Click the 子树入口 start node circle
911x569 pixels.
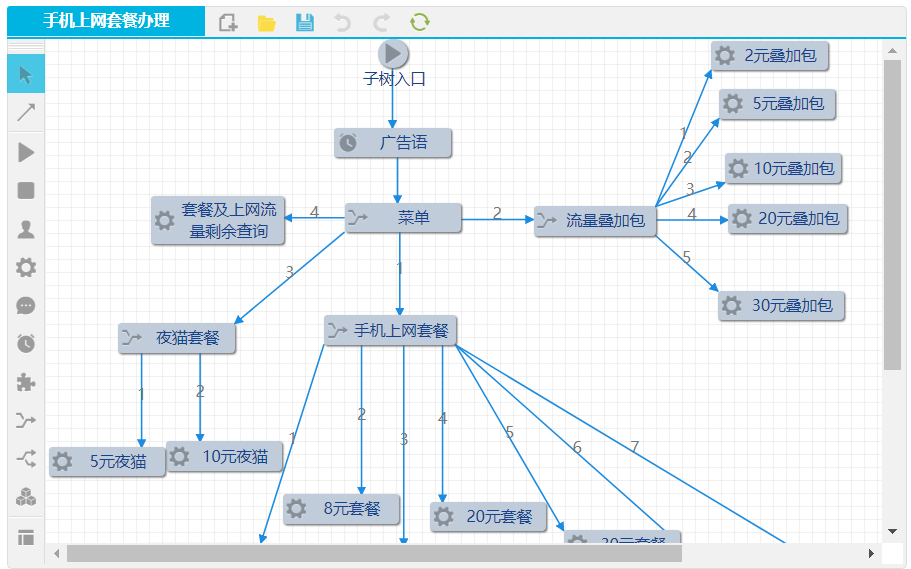coord(393,54)
